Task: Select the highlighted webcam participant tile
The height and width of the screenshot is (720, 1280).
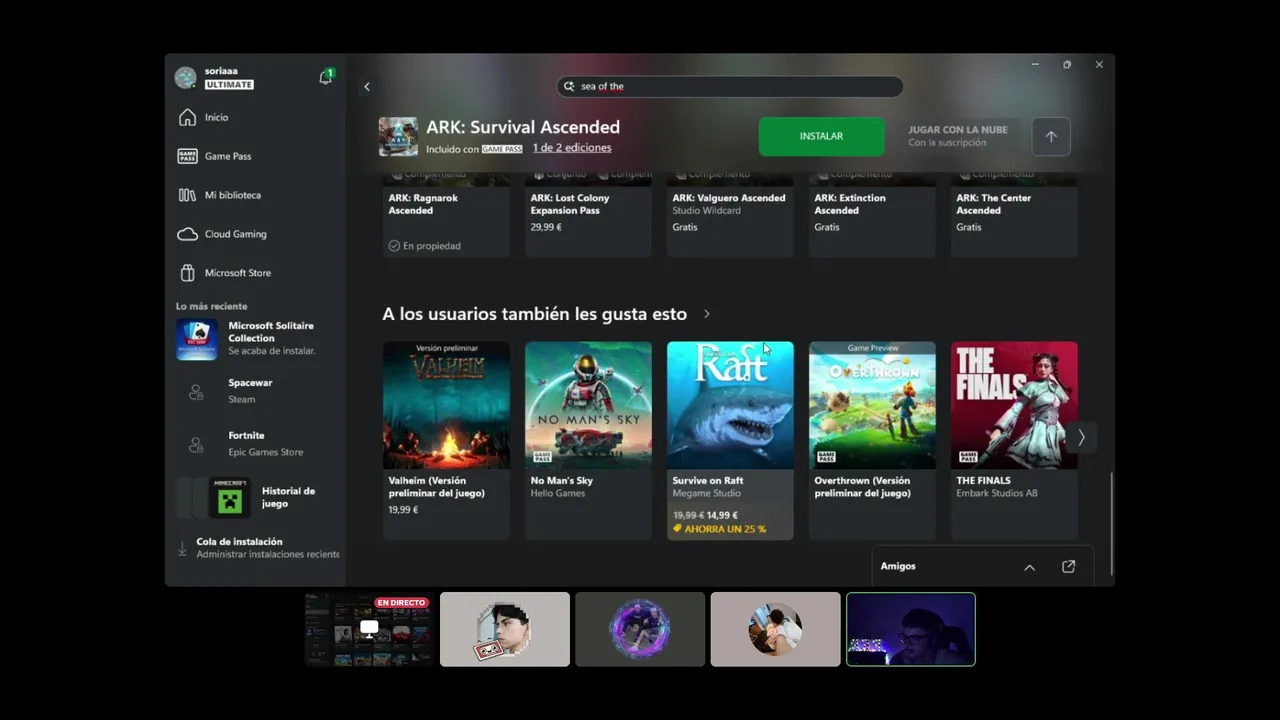Action: 911,629
